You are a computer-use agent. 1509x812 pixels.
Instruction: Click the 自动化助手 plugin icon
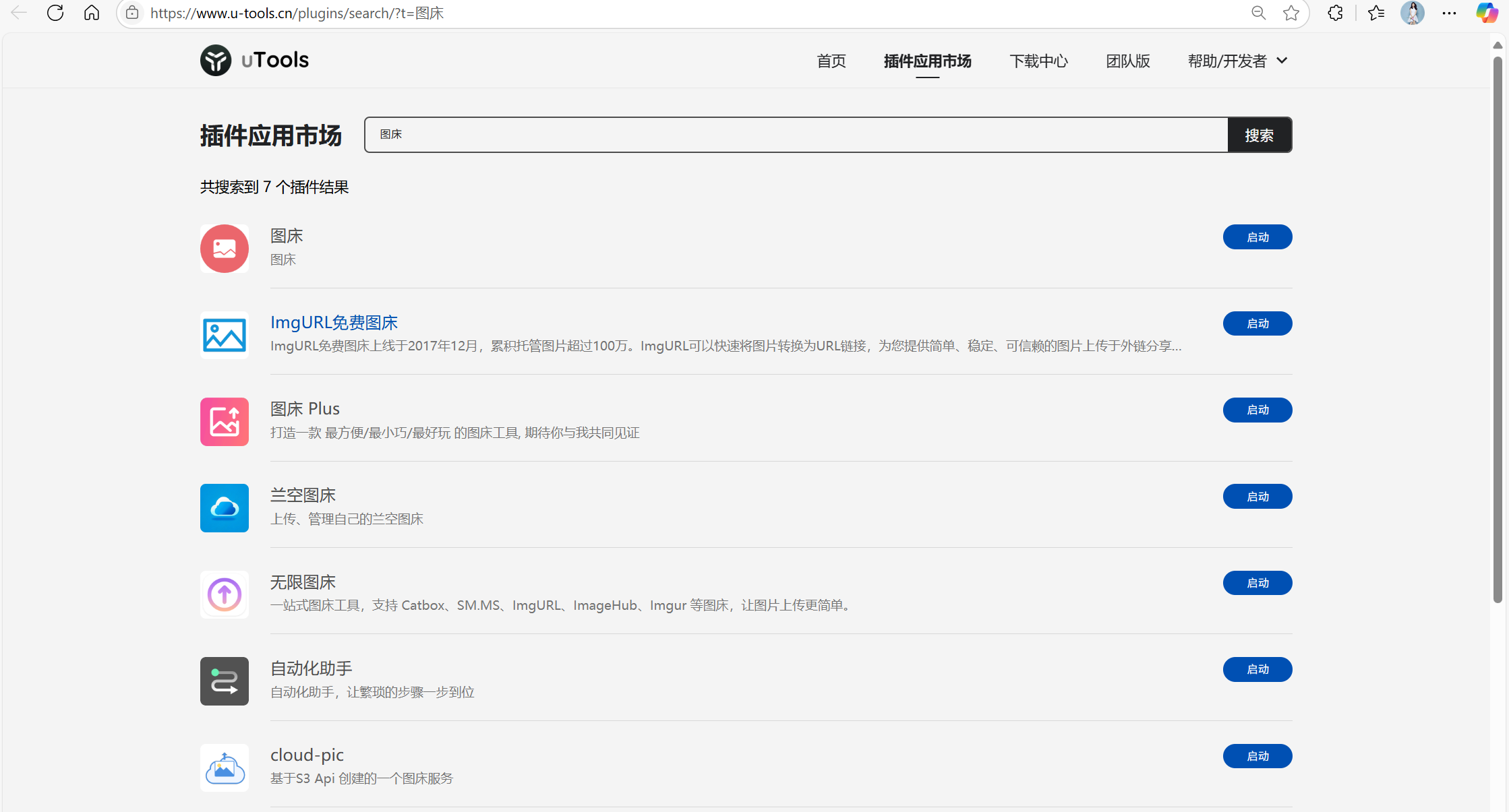click(x=225, y=681)
